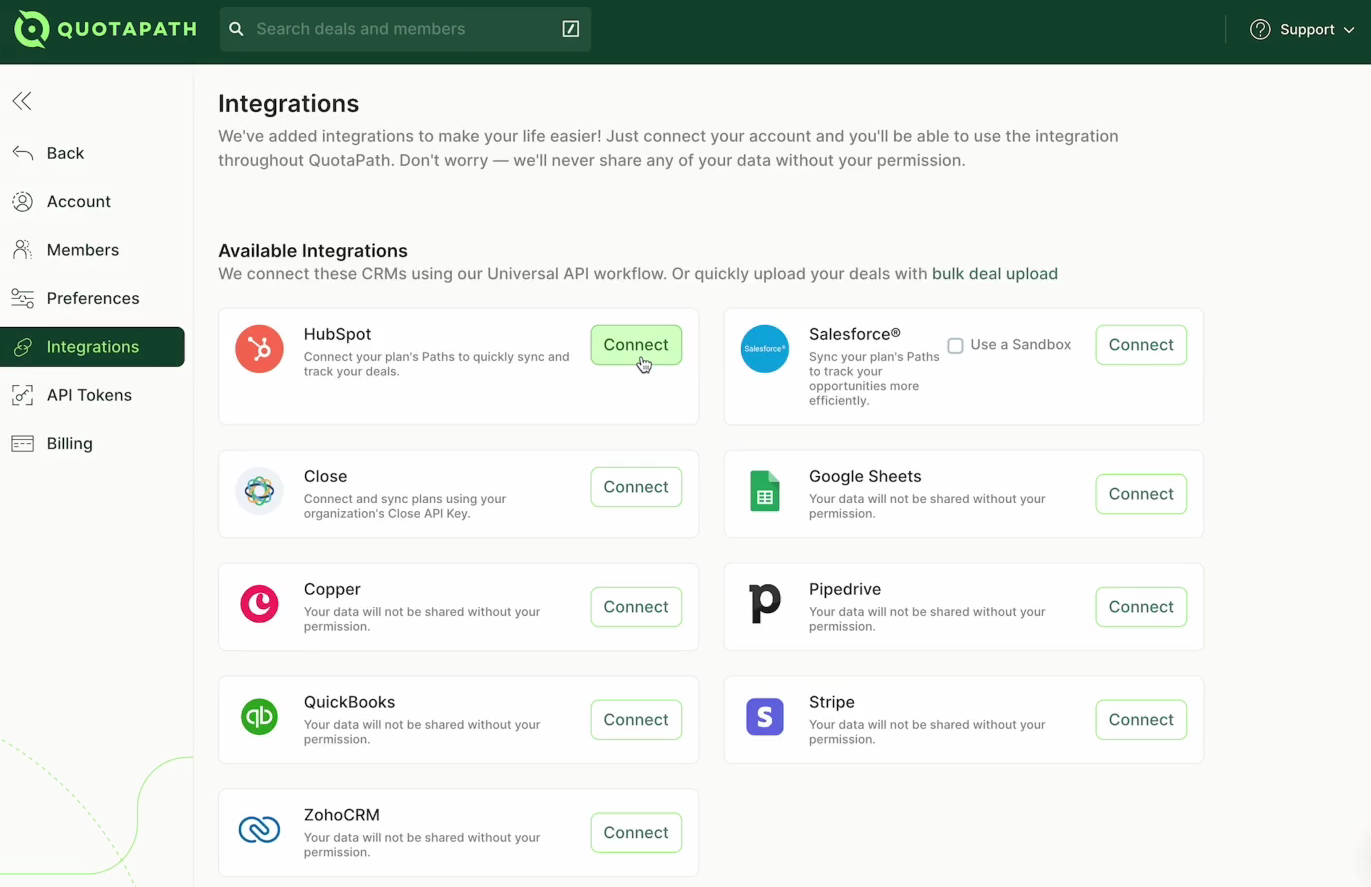The width and height of the screenshot is (1371, 887).
Task: Collapse the sidebar with double chevron
Action: [x=22, y=100]
